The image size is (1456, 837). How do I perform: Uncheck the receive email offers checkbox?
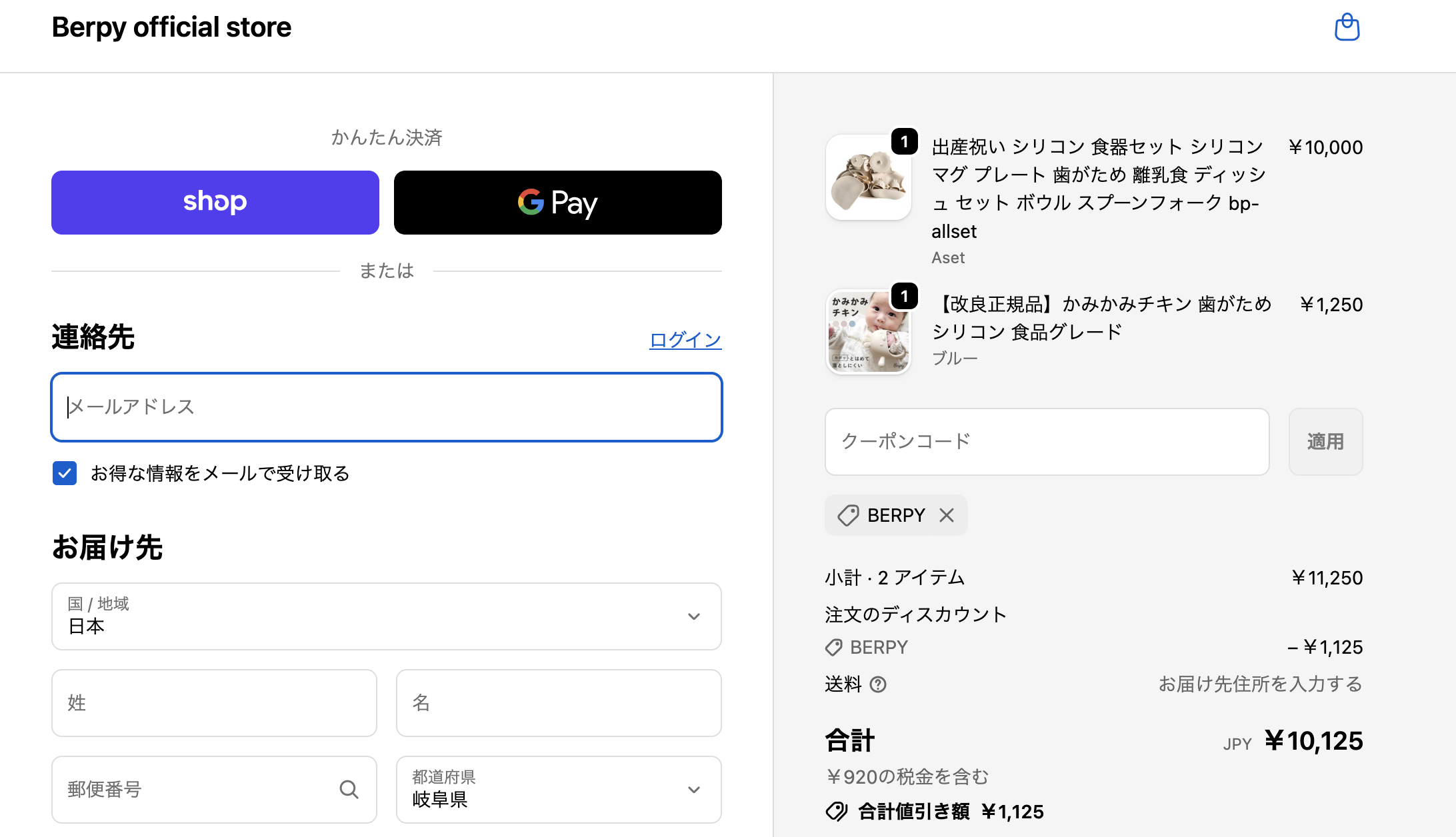pos(65,473)
